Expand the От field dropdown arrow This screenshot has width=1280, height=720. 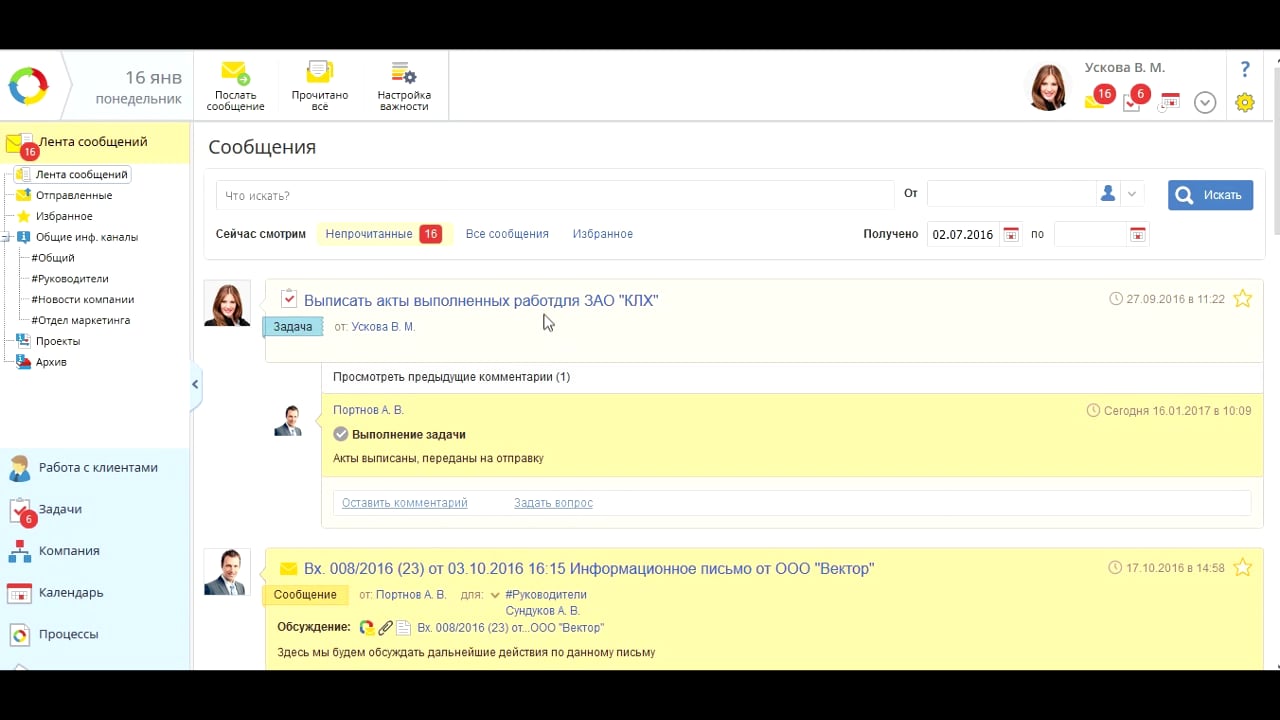point(1132,195)
